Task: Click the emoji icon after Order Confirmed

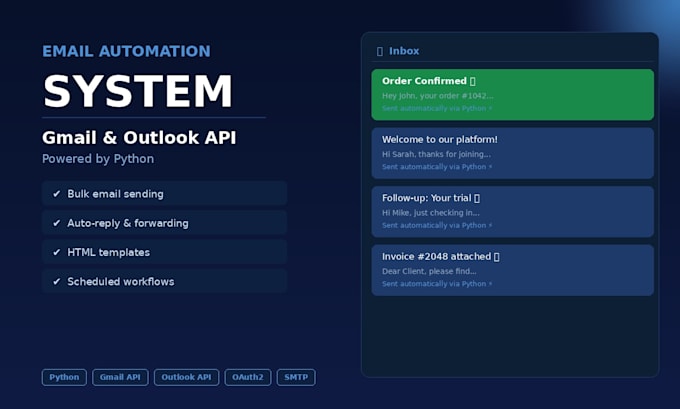Action: [x=473, y=82]
